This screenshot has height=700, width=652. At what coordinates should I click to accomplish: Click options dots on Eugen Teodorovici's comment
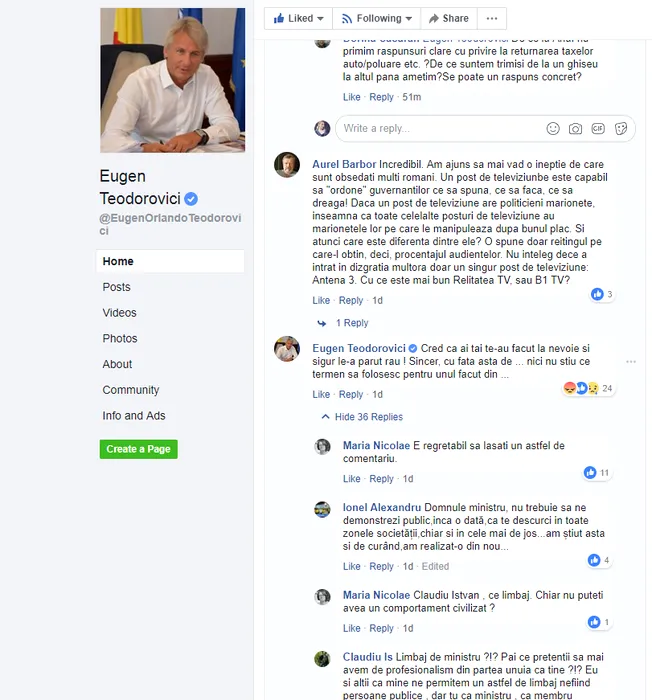(x=631, y=362)
